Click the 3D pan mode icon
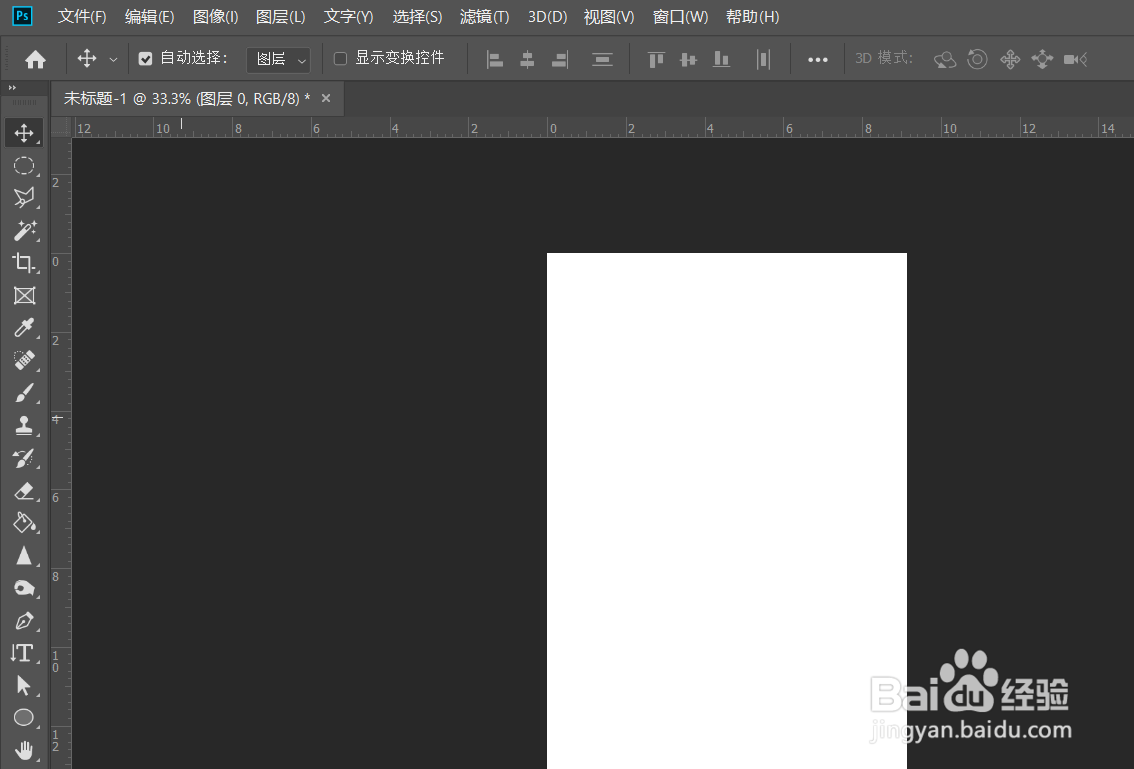Viewport: 1134px width, 769px height. (1010, 59)
